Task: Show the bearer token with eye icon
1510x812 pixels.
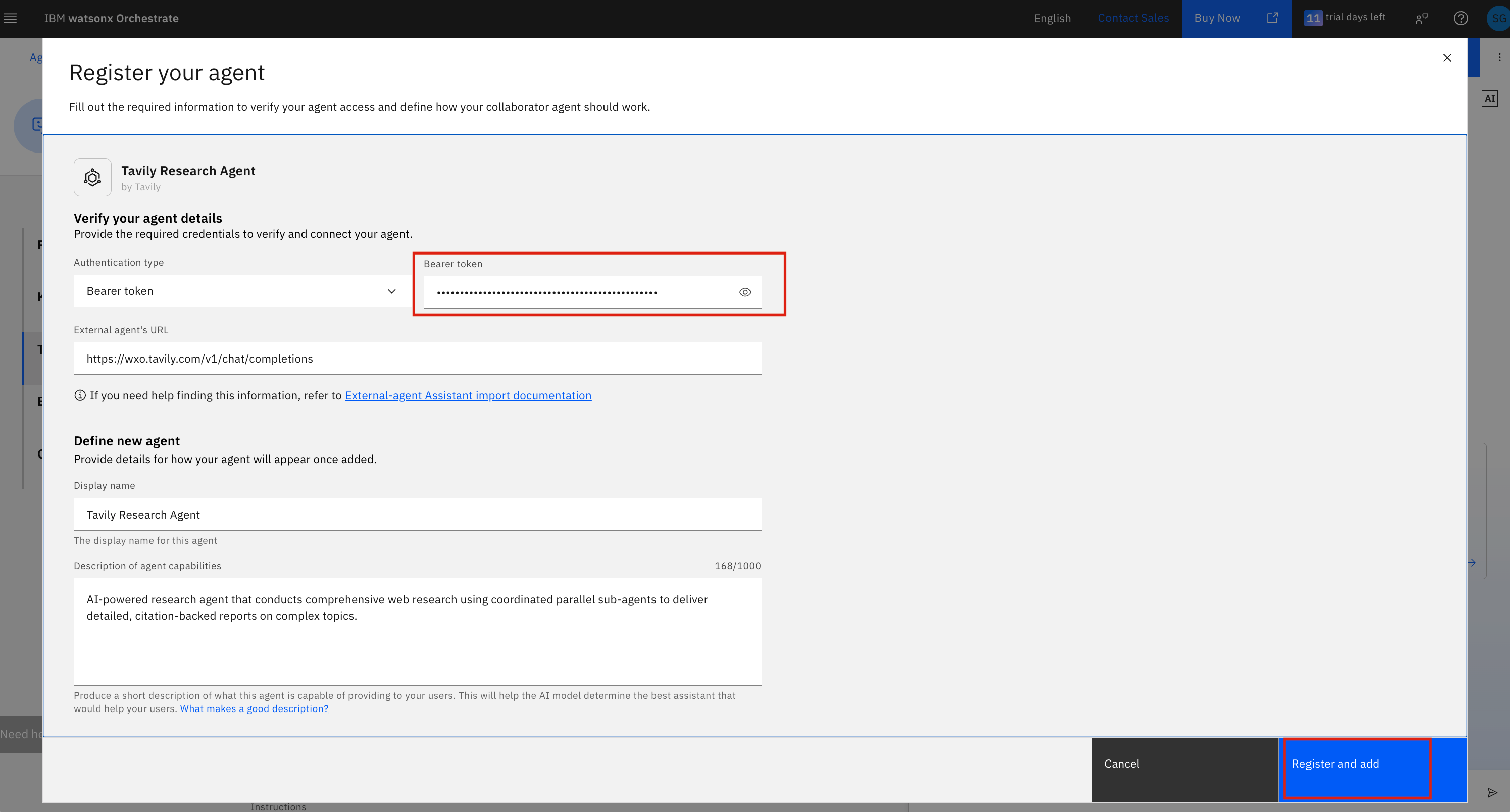Action: 744,292
